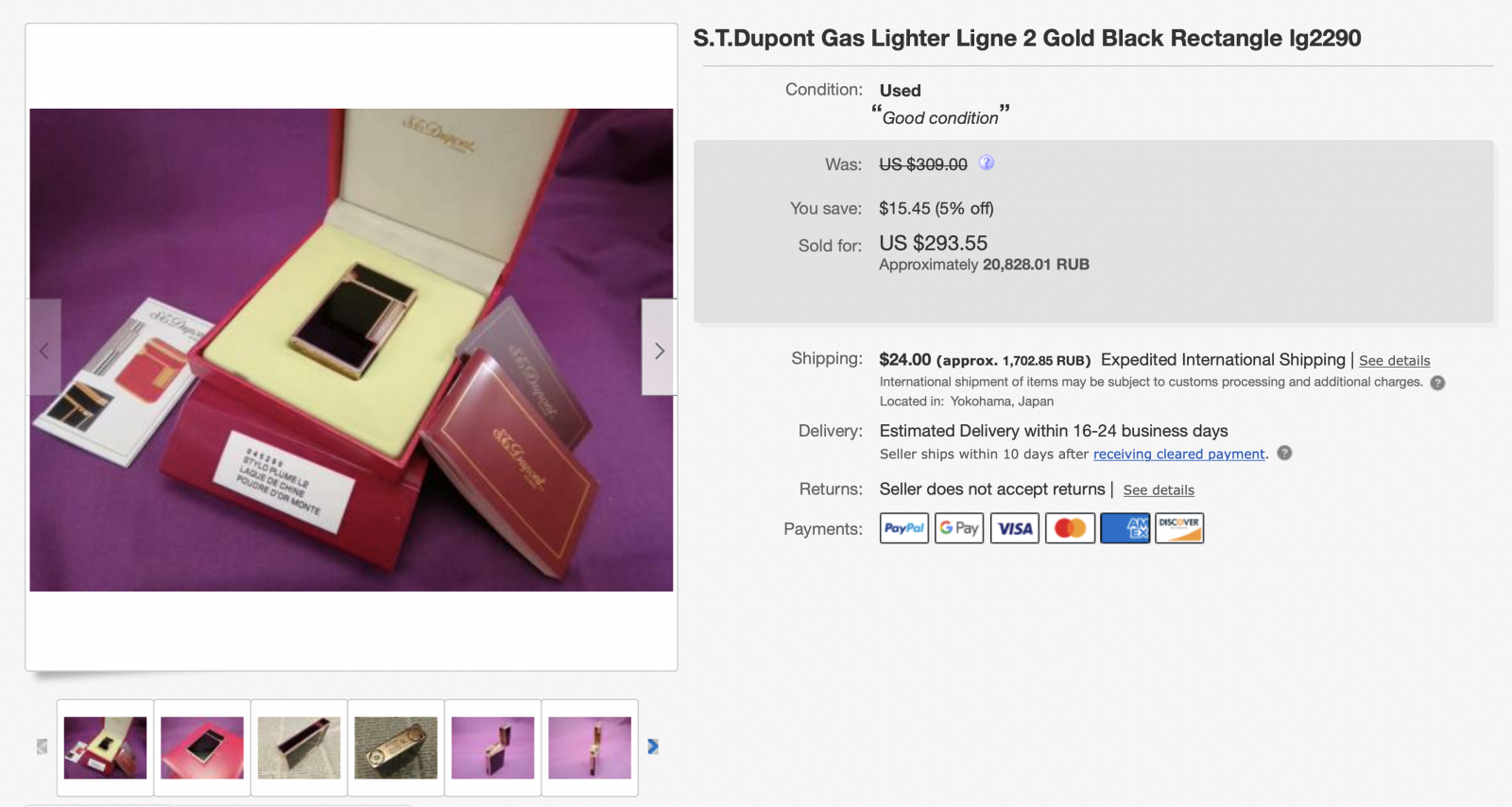Select the fourth thumbnail showing lighter bottom
This screenshot has height=807, width=1512.
pos(396,747)
